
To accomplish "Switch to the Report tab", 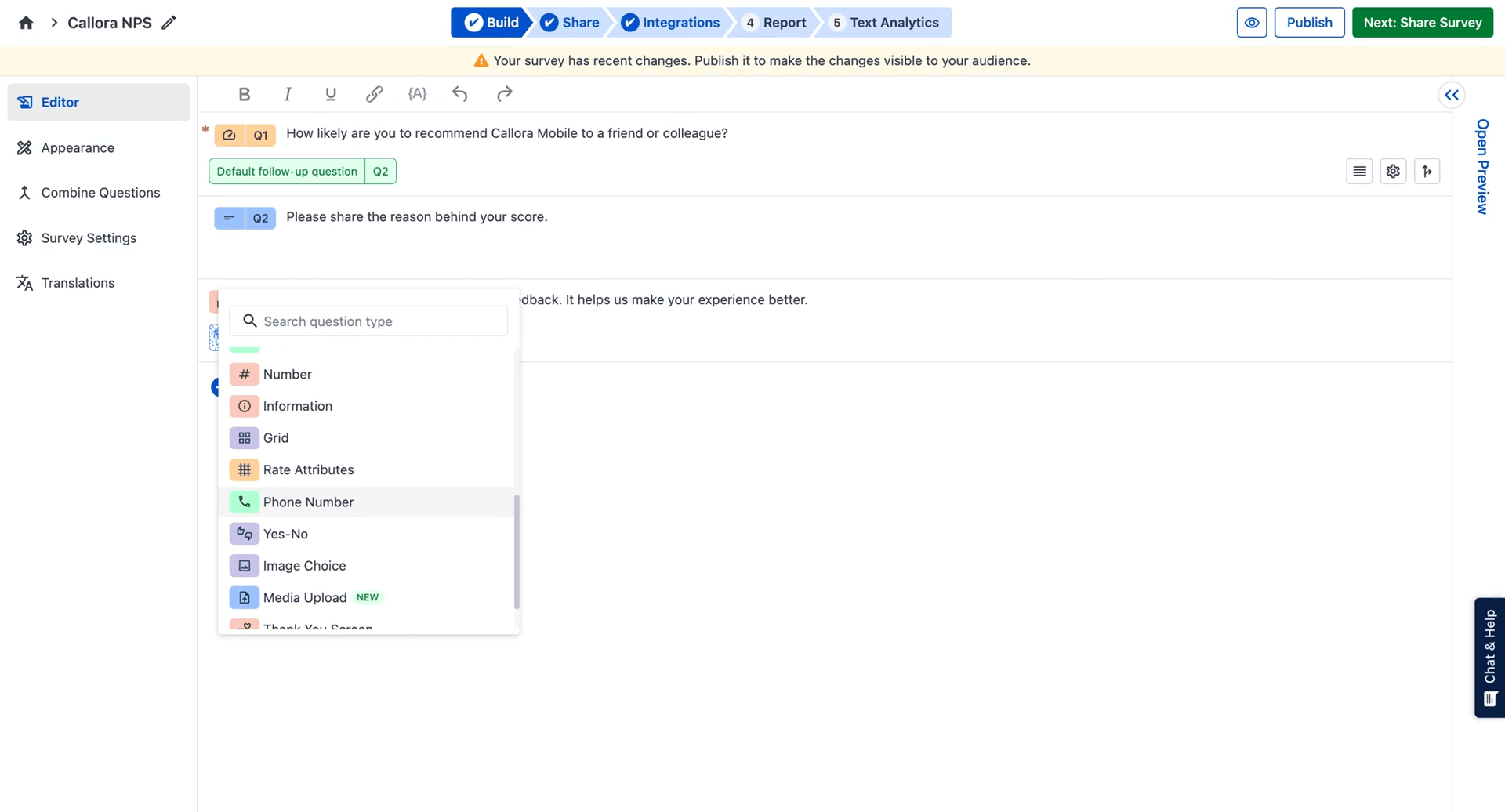I will (x=774, y=23).
